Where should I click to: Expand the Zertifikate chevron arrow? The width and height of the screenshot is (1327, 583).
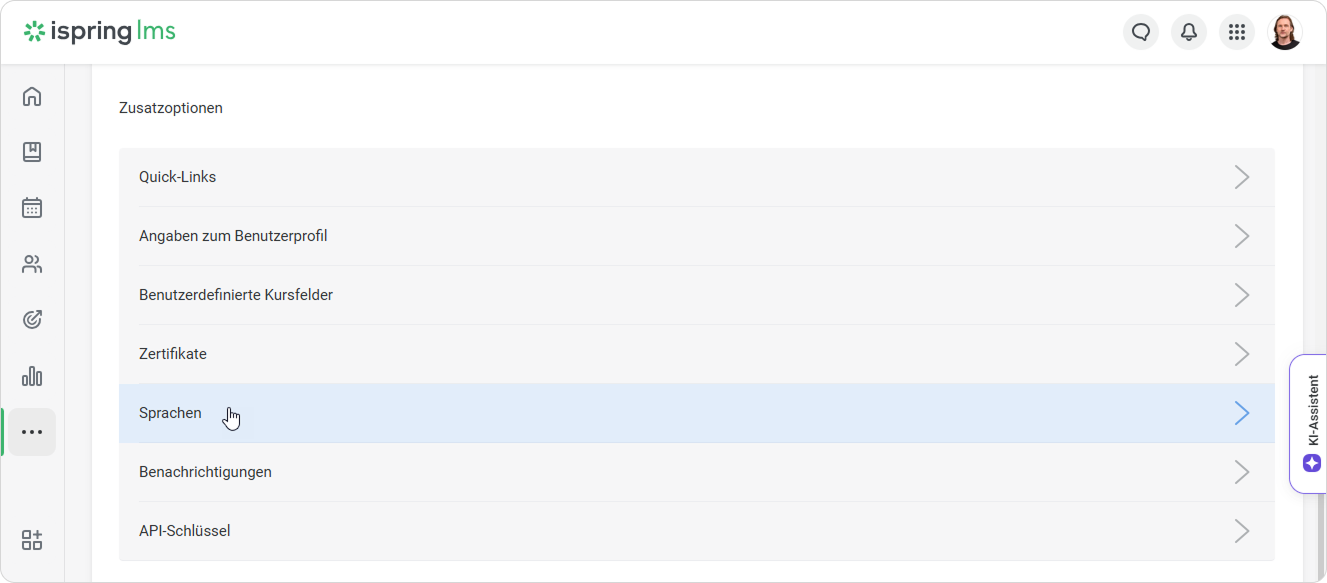(x=1242, y=354)
